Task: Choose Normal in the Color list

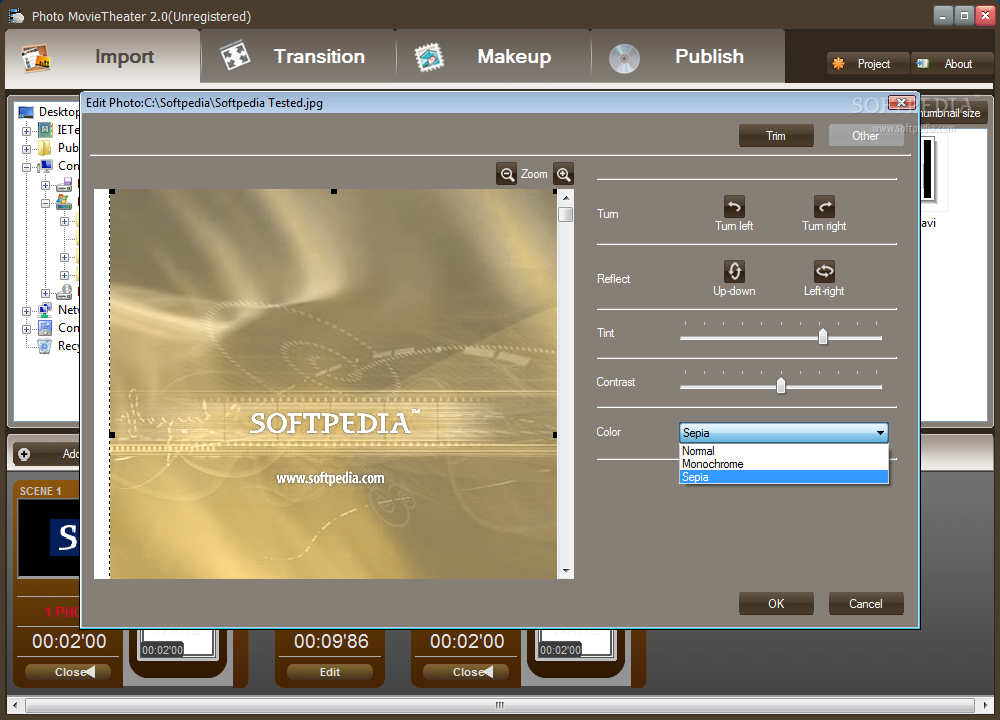Action: pyautogui.click(x=783, y=451)
